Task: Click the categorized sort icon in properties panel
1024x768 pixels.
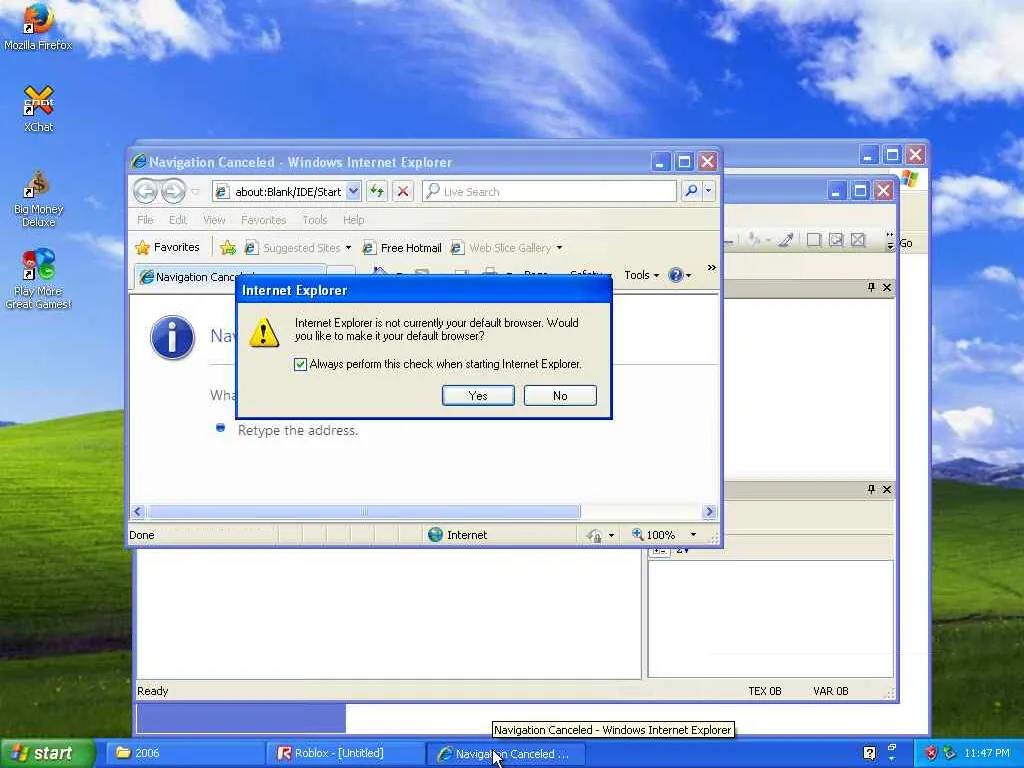Action: pos(660,551)
